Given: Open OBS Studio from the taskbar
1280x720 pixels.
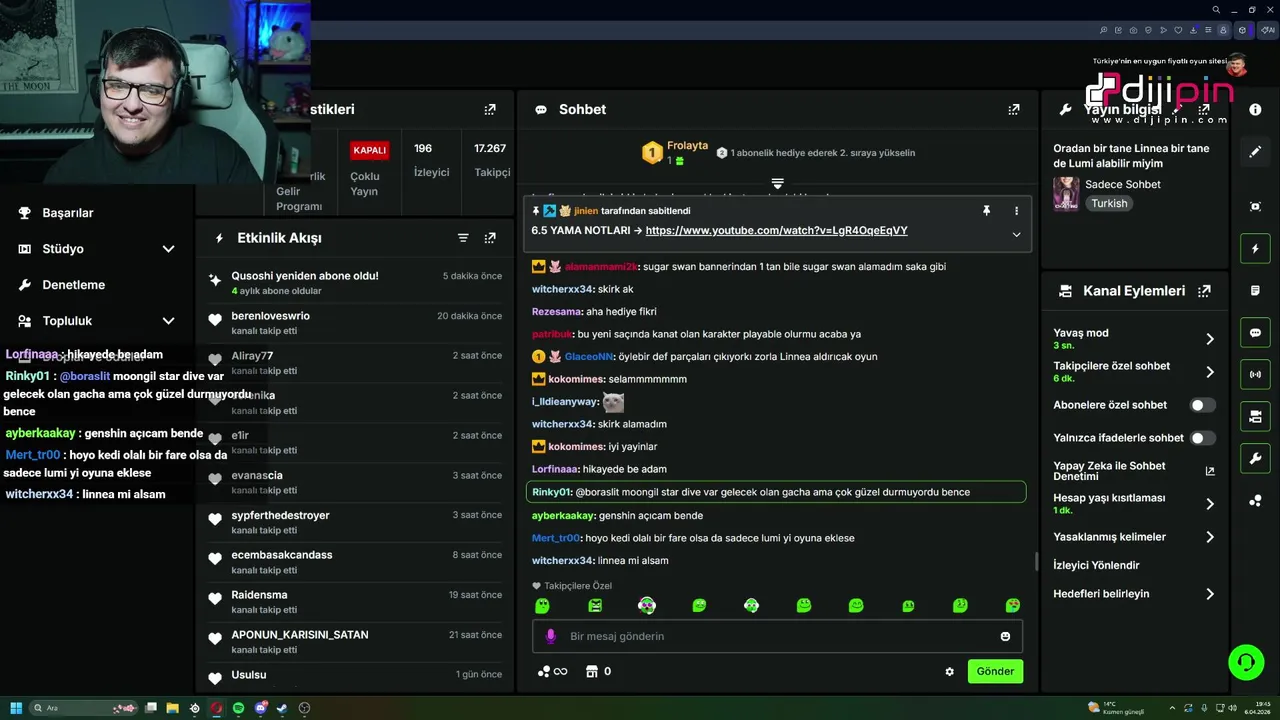Looking at the screenshot, I should 304,708.
